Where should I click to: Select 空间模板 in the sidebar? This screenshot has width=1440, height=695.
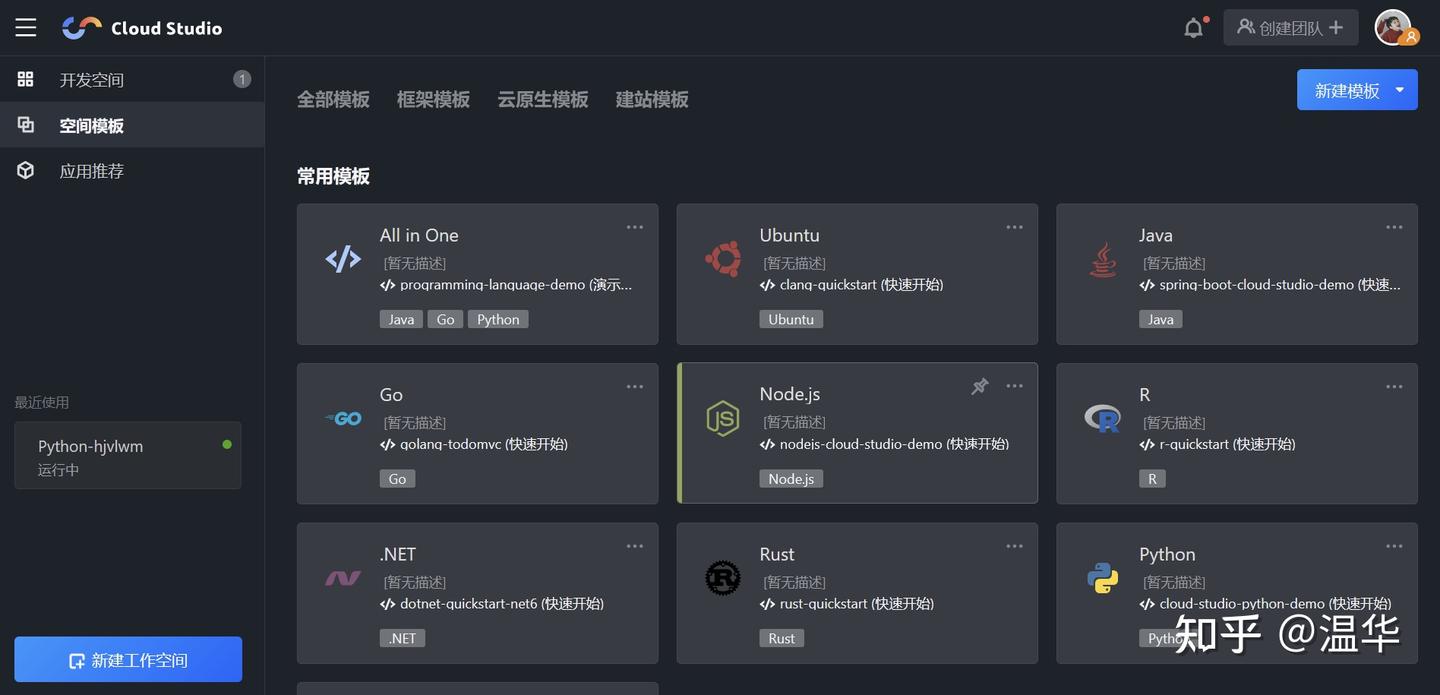[x=132, y=125]
